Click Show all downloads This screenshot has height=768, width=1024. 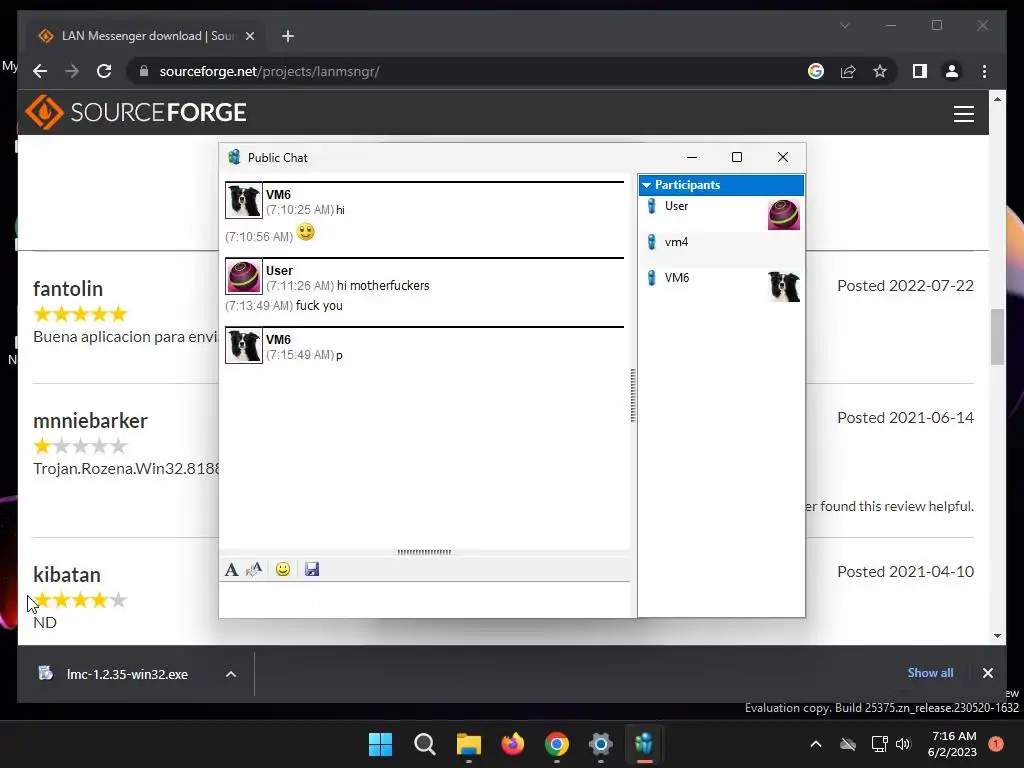[930, 673]
